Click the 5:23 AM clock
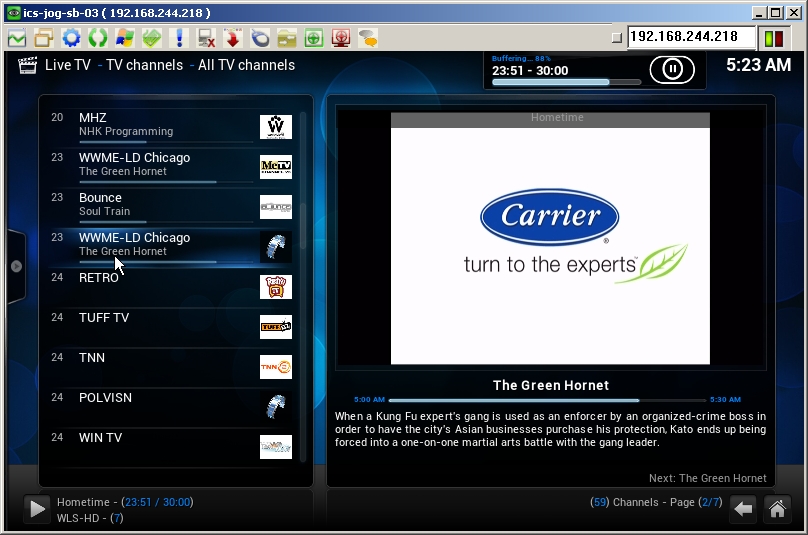 759,65
